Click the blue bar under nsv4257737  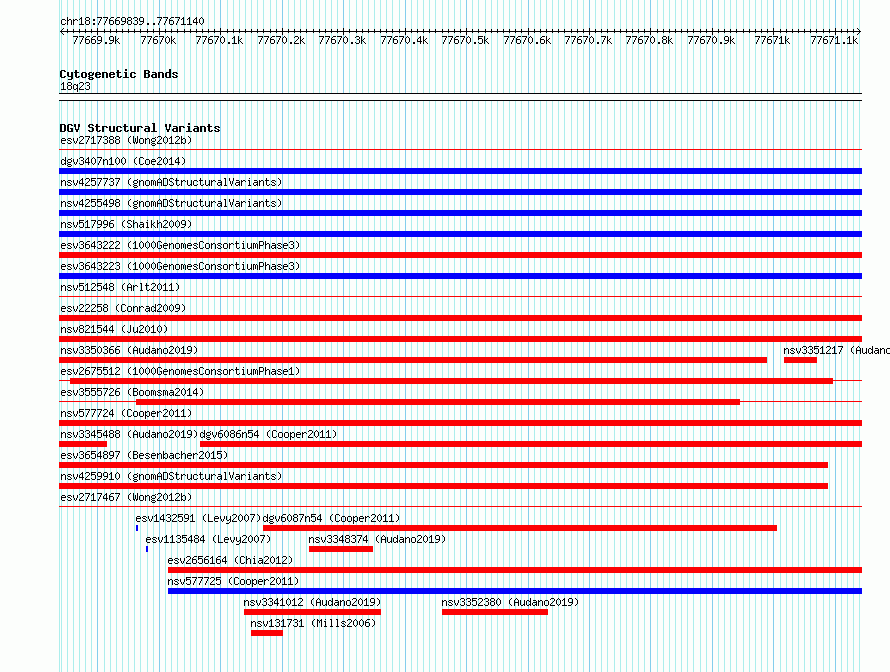(x=460, y=192)
